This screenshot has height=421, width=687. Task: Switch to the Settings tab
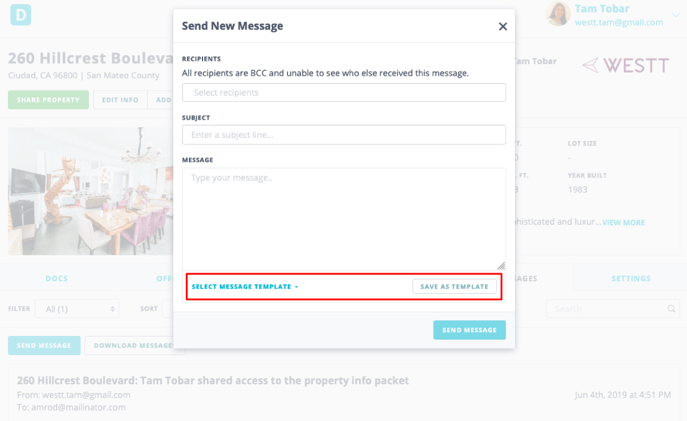(631, 278)
